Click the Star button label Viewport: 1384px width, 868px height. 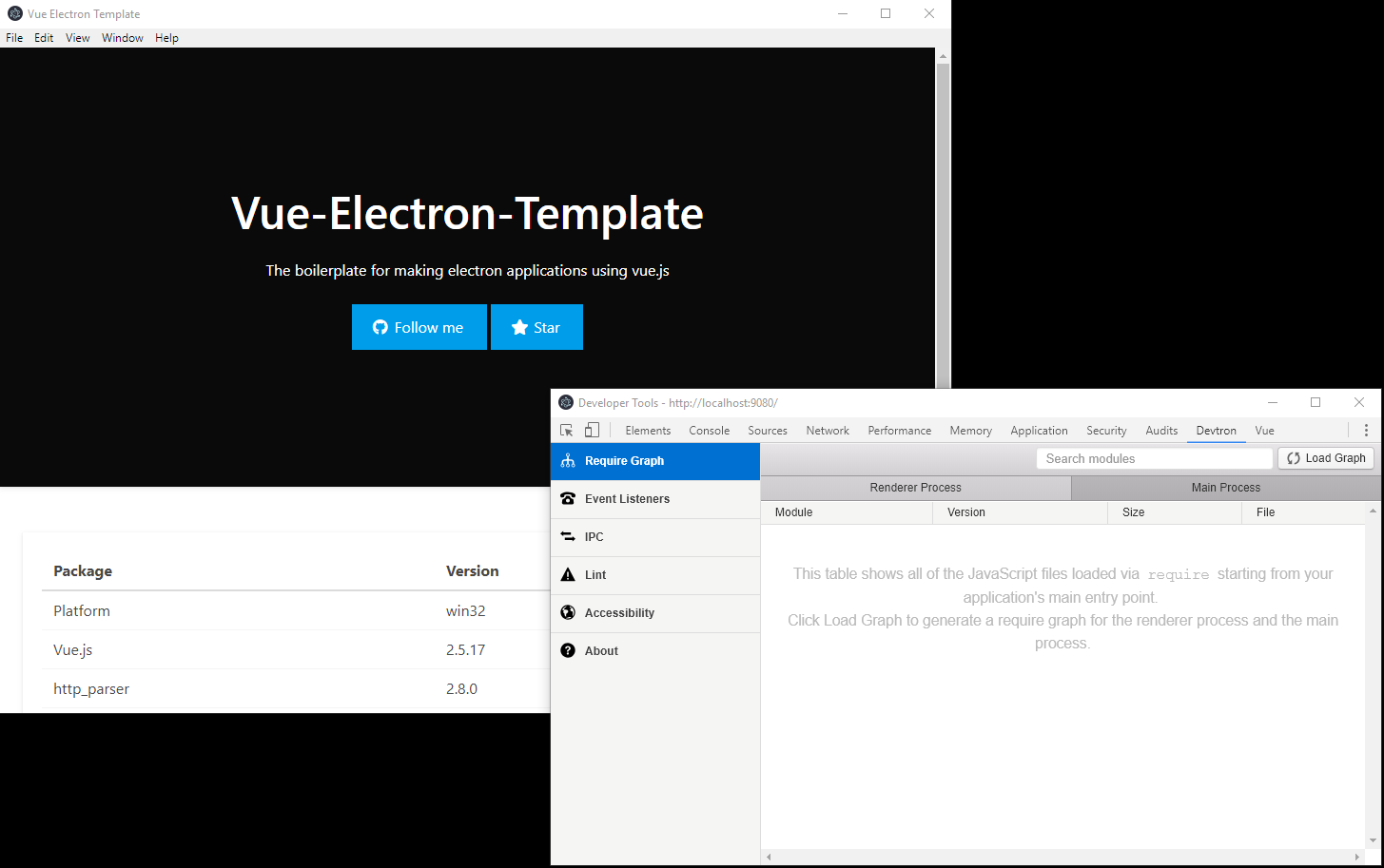[x=547, y=327]
